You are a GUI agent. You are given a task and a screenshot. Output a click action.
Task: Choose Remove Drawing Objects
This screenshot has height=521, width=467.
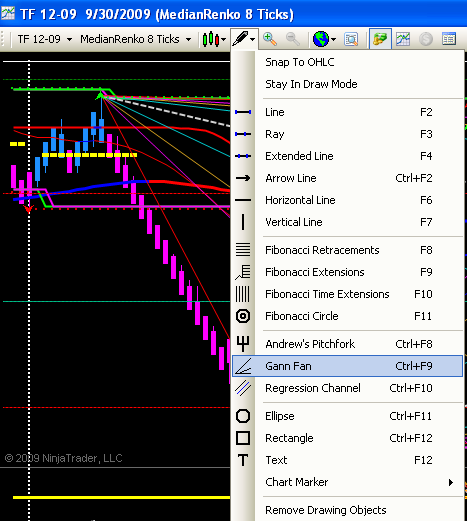[347, 510]
